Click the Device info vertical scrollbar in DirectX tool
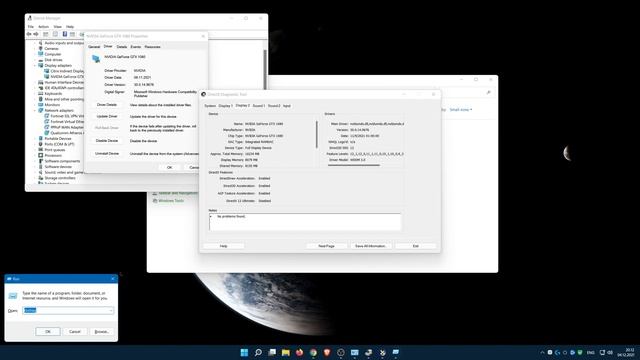Screen dimensions: 640x360 coord(317,134)
